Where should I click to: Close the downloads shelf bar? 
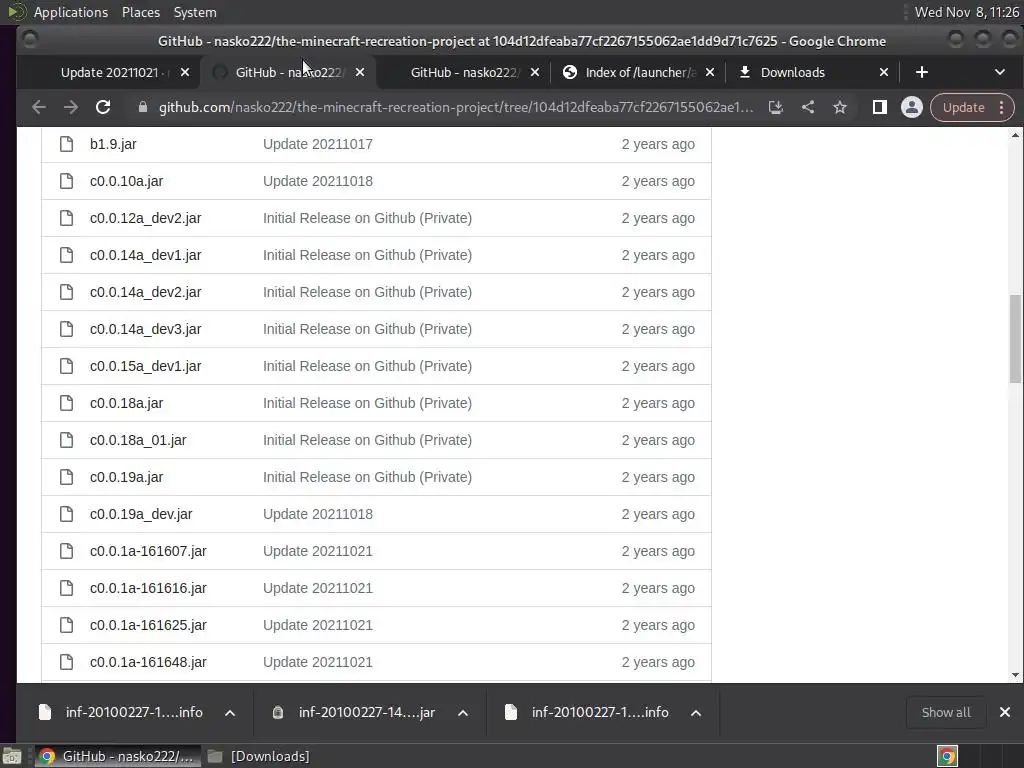coord(1004,712)
